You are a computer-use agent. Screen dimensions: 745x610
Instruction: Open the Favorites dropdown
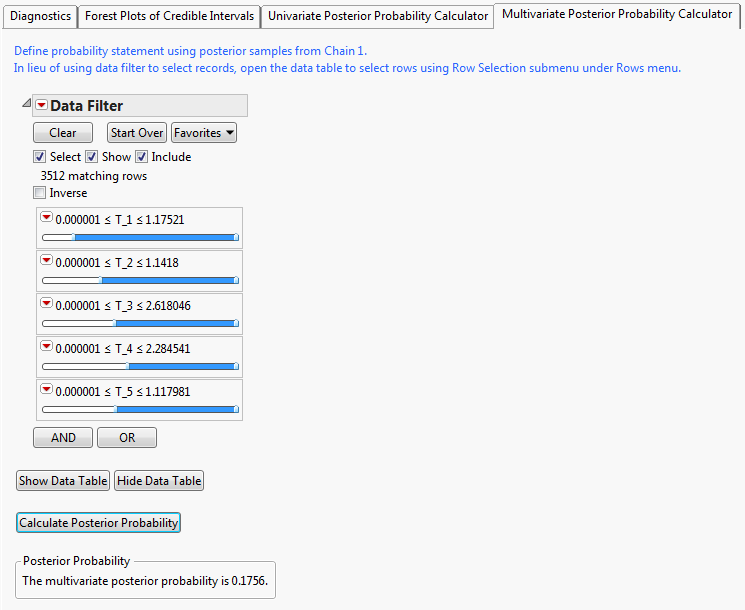204,133
